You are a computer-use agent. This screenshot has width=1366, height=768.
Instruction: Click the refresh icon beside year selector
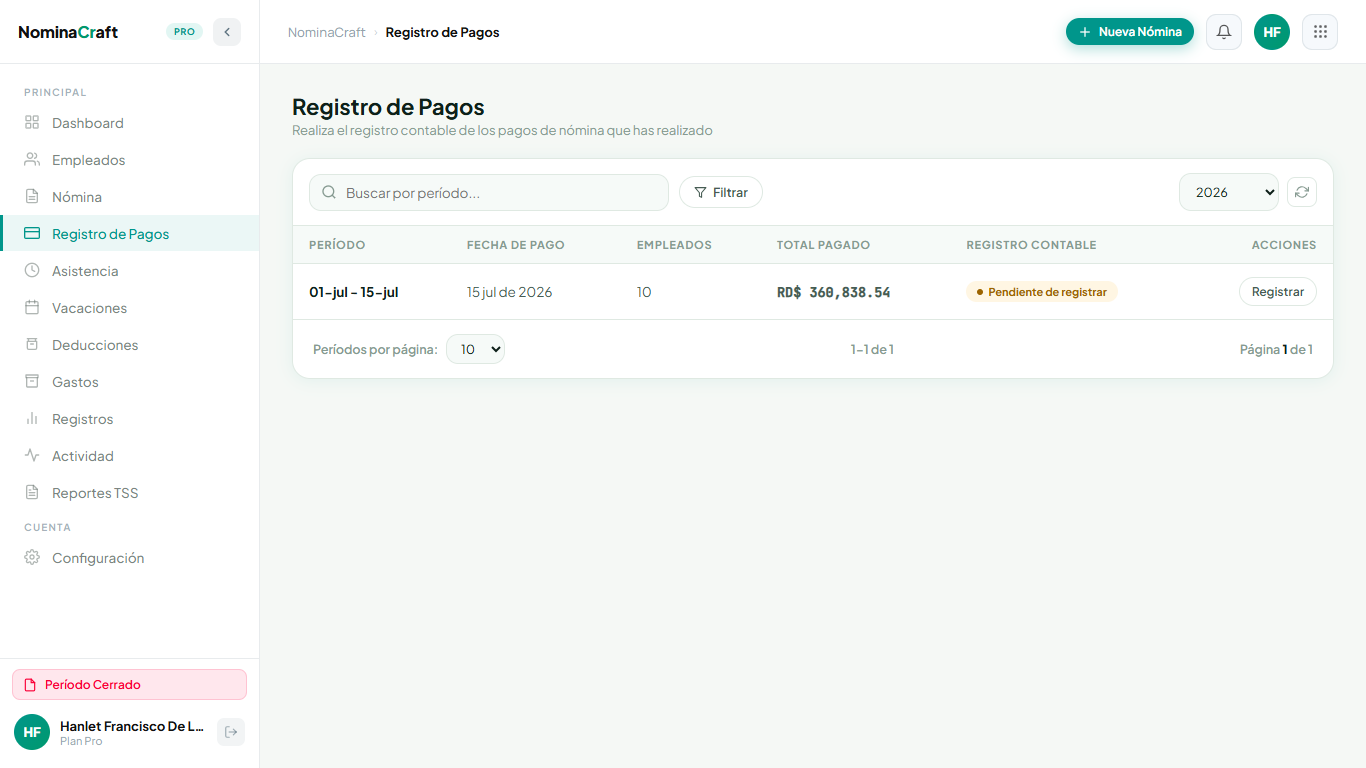[1301, 192]
